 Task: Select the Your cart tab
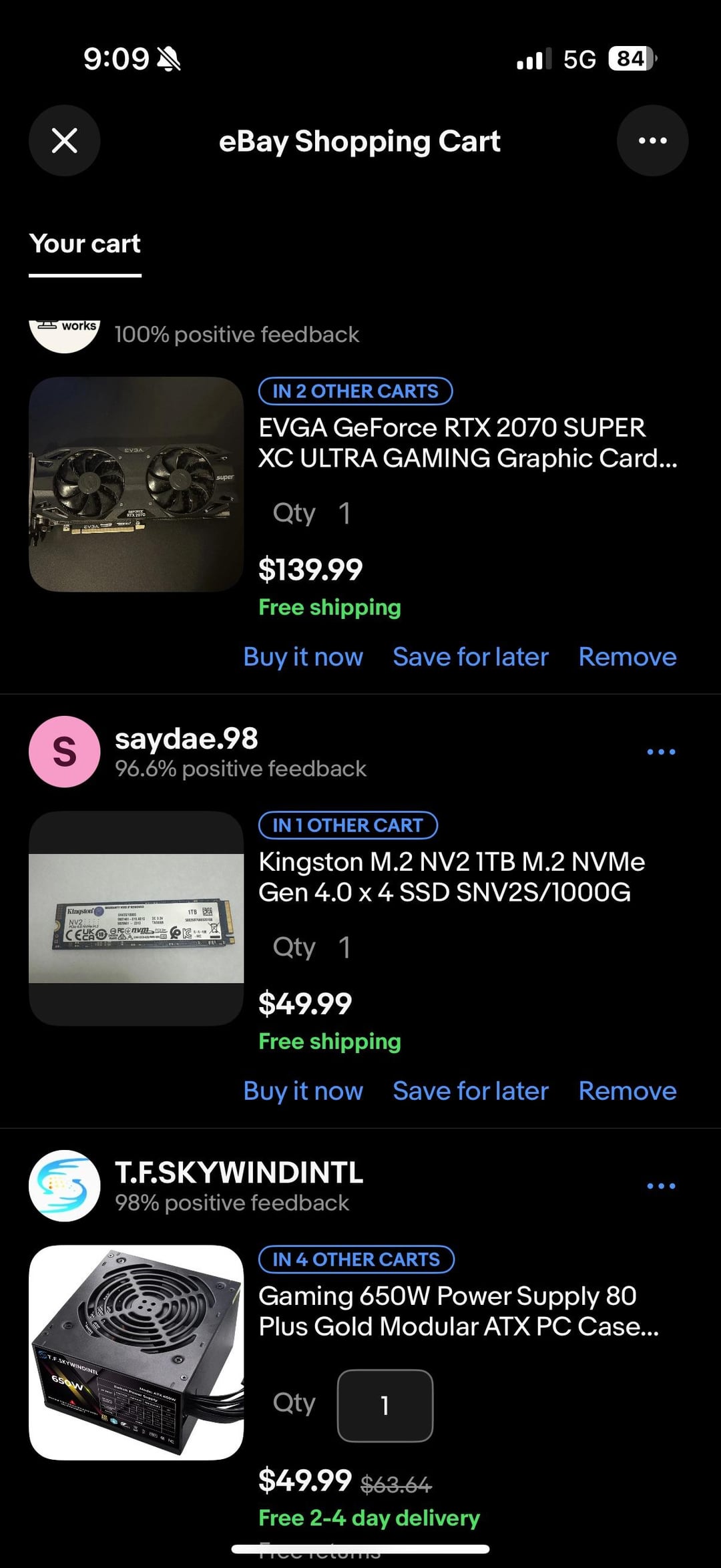point(85,244)
